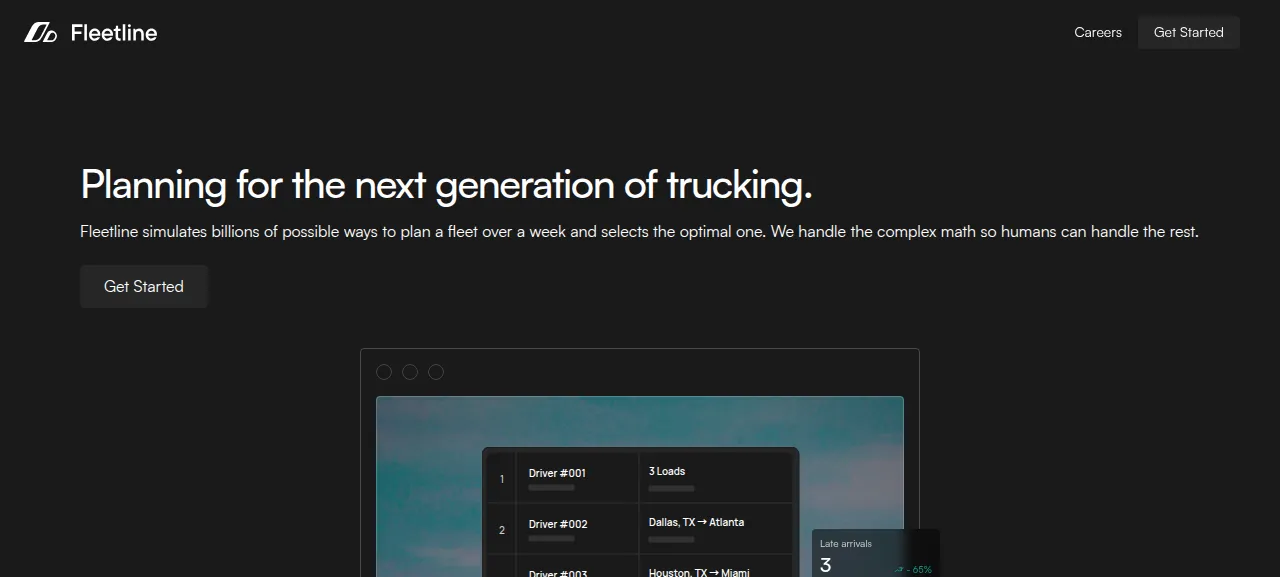The width and height of the screenshot is (1280, 577).
Task: Click the Get Started button under the tagline
Action: [144, 286]
